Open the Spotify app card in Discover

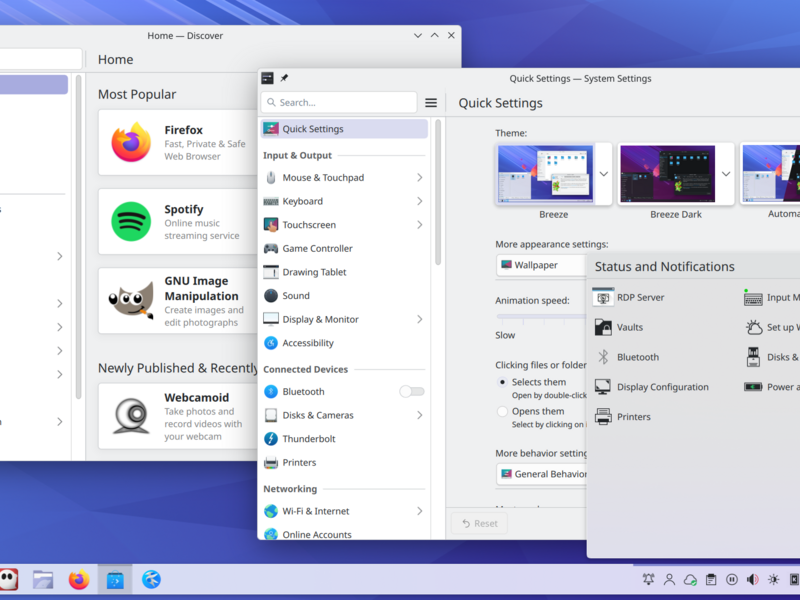coord(178,222)
